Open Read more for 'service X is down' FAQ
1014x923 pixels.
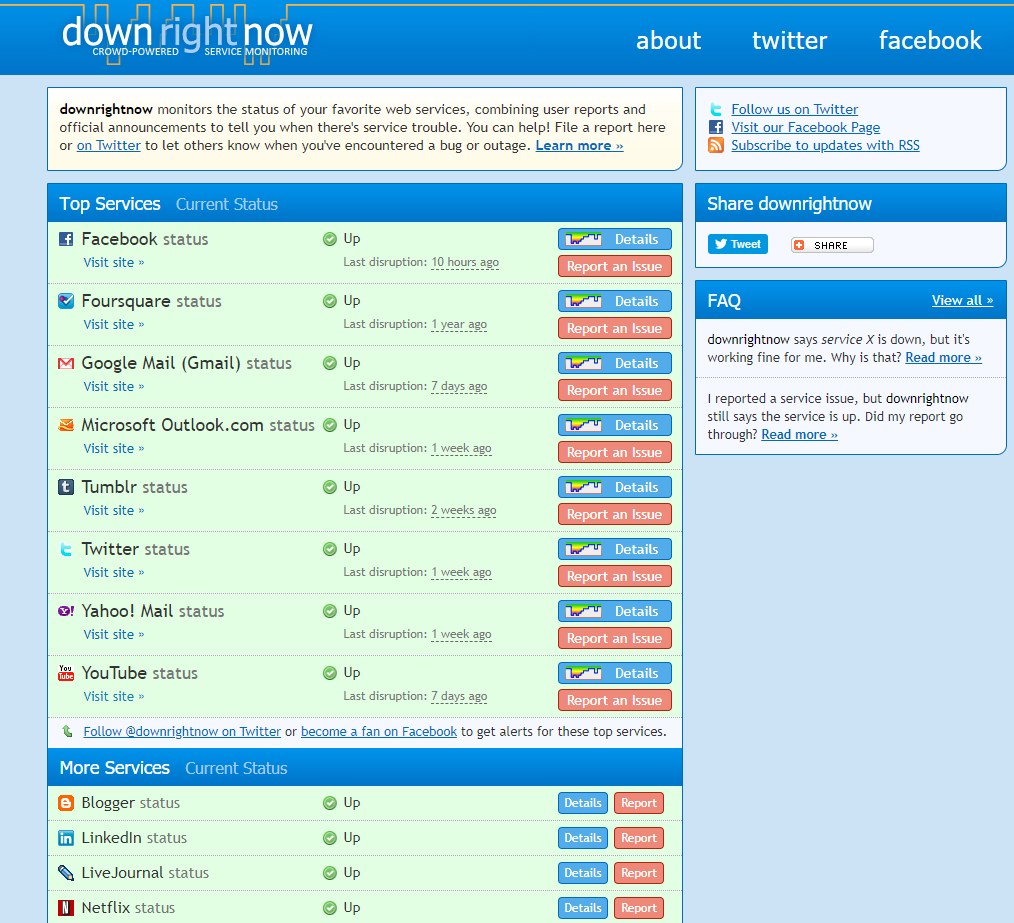943,358
